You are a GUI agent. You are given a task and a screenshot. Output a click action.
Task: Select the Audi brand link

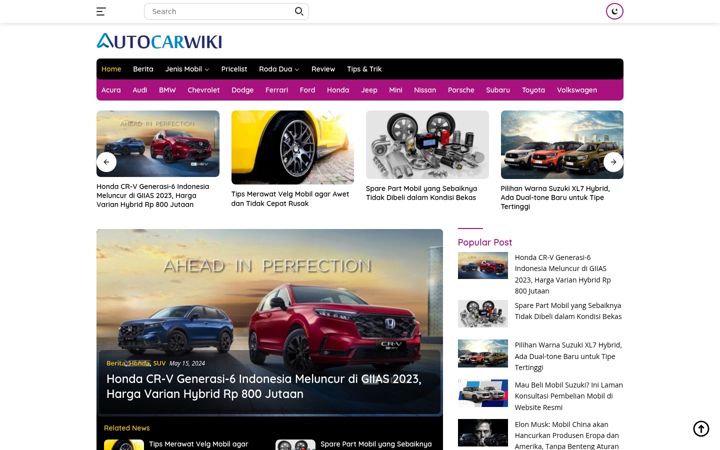pyautogui.click(x=140, y=90)
